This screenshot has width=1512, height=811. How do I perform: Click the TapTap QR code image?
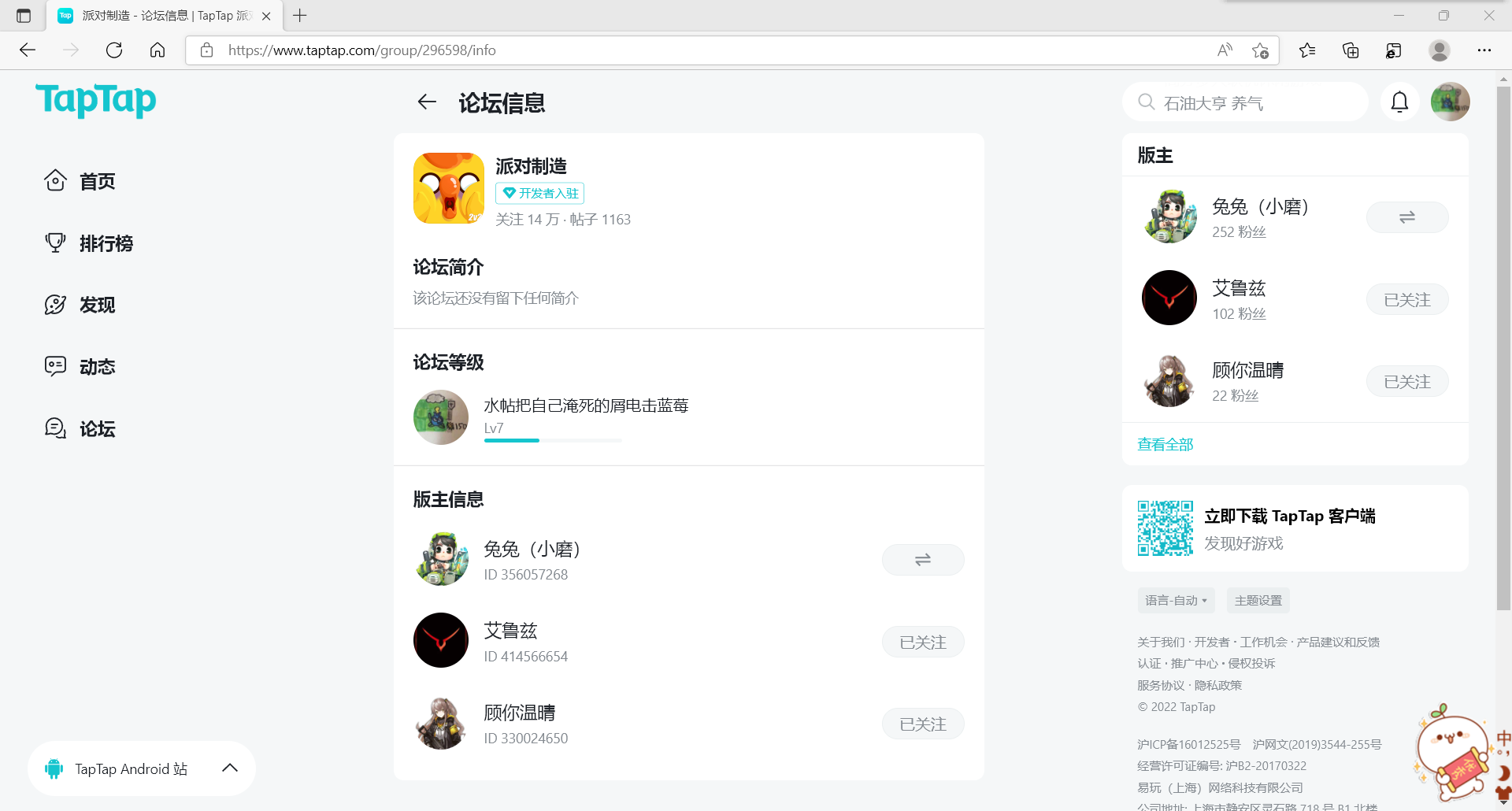1165,528
